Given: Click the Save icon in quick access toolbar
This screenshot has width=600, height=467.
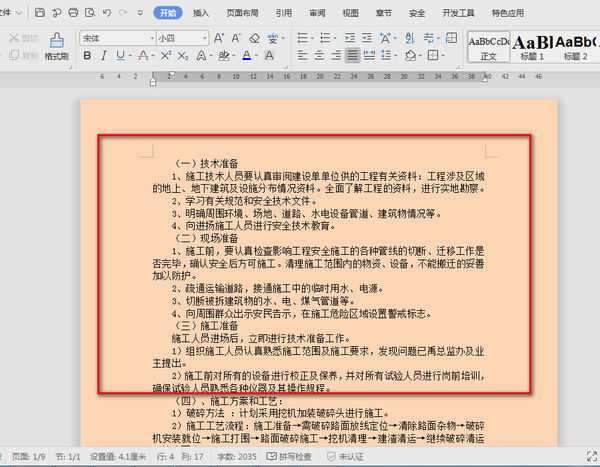Looking at the screenshot, I should 39,14.
